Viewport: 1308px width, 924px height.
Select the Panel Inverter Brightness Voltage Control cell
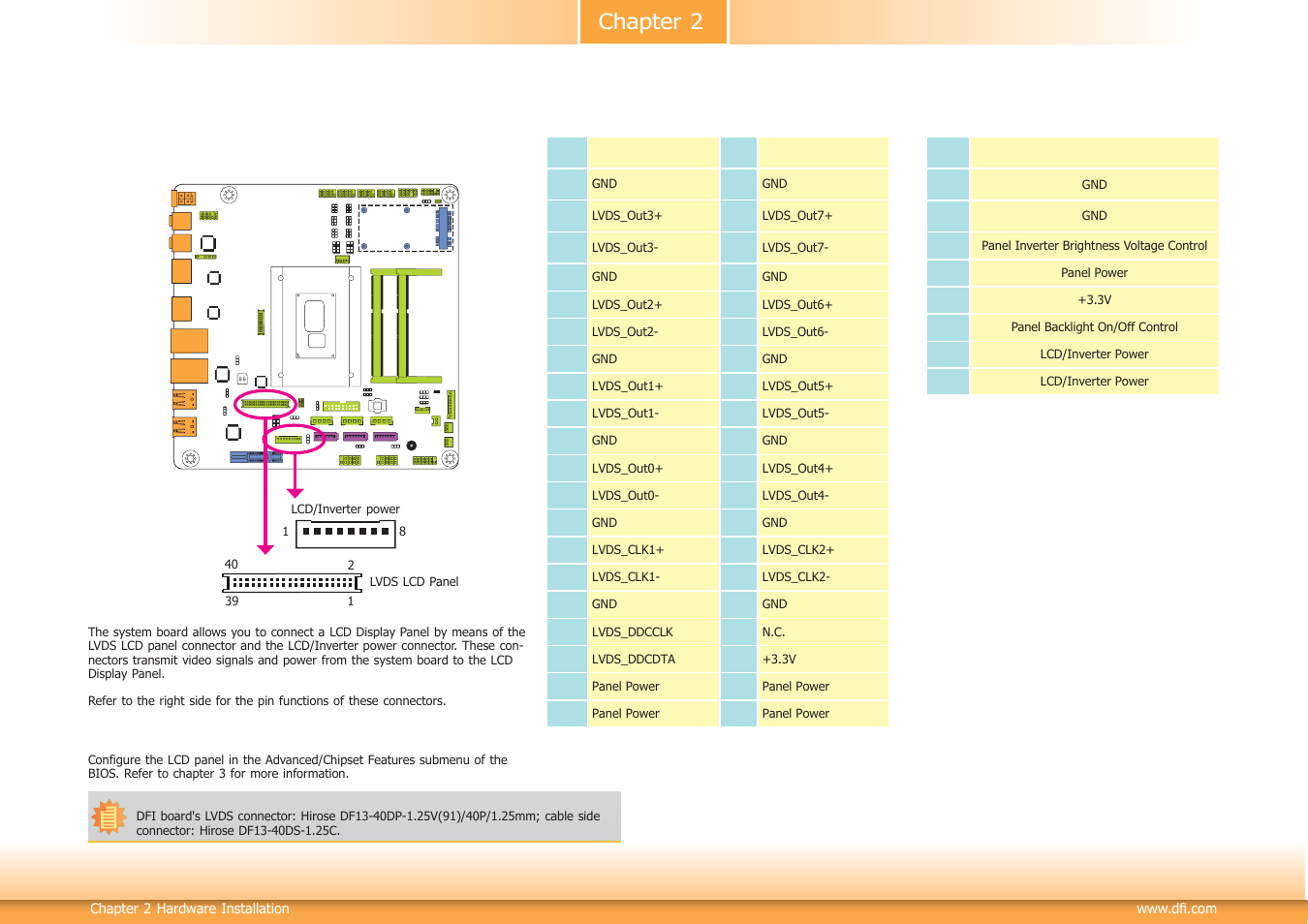pos(1095,246)
